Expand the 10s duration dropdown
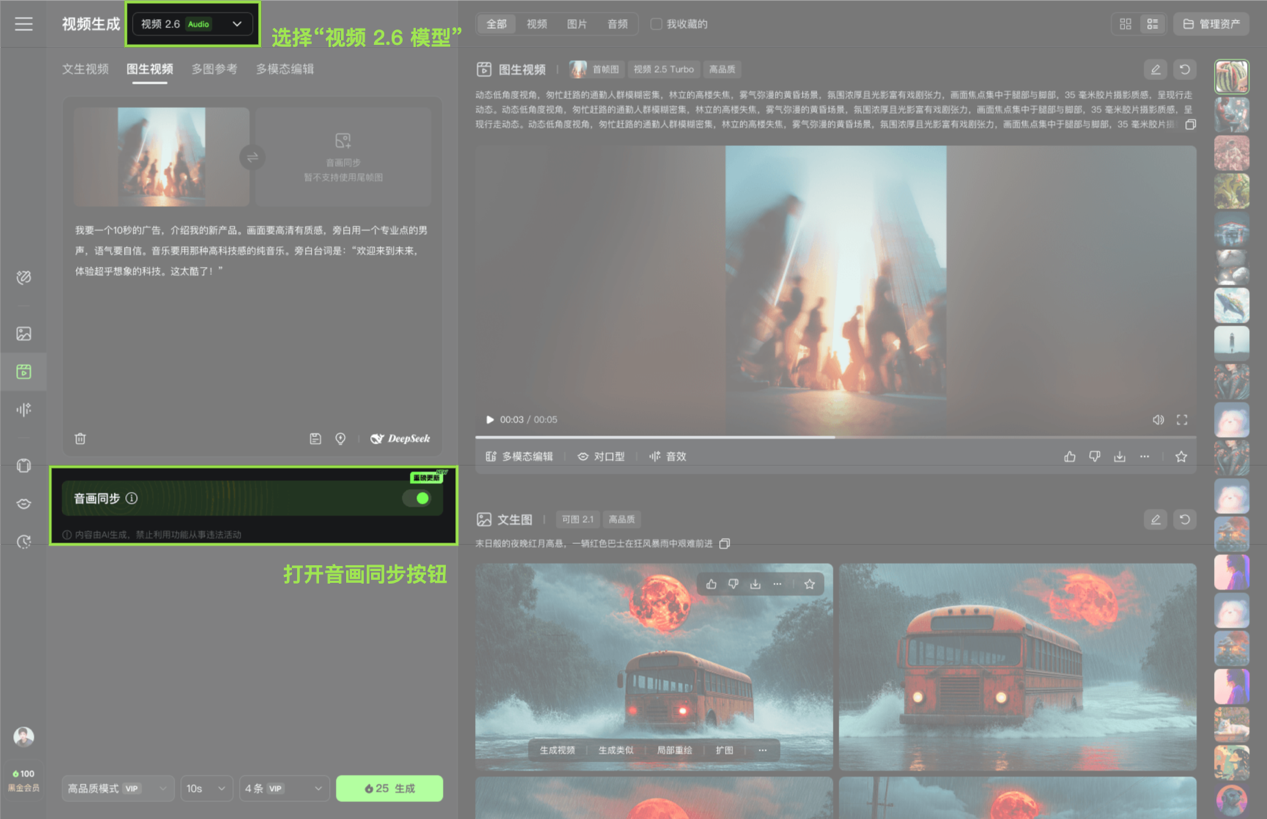The width and height of the screenshot is (1267, 819). tap(206, 788)
